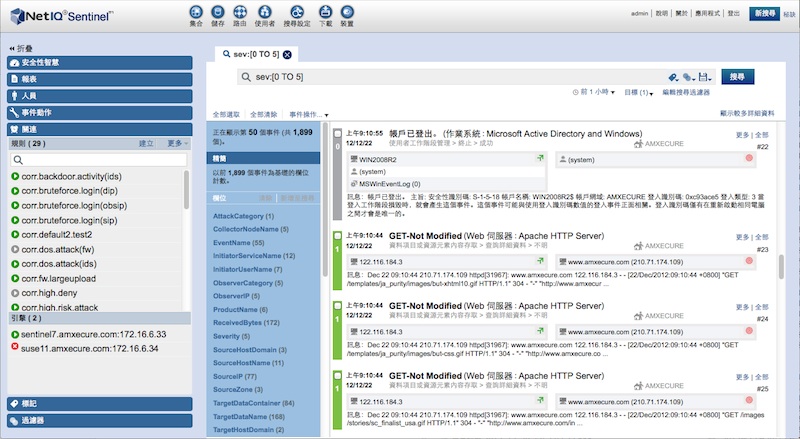Expand the 人員 section
The height and width of the screenshot is (439, 800).
99,96
